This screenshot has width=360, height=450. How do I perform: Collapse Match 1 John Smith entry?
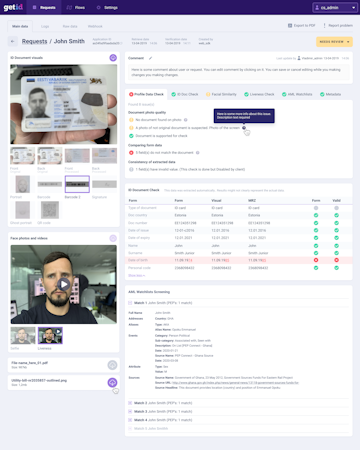point(130,303)
